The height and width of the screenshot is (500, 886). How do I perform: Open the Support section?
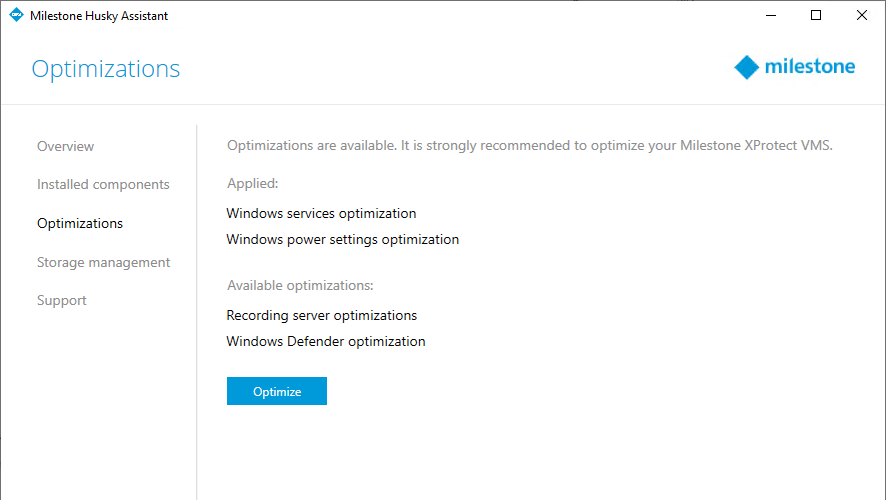pos(62,300)
